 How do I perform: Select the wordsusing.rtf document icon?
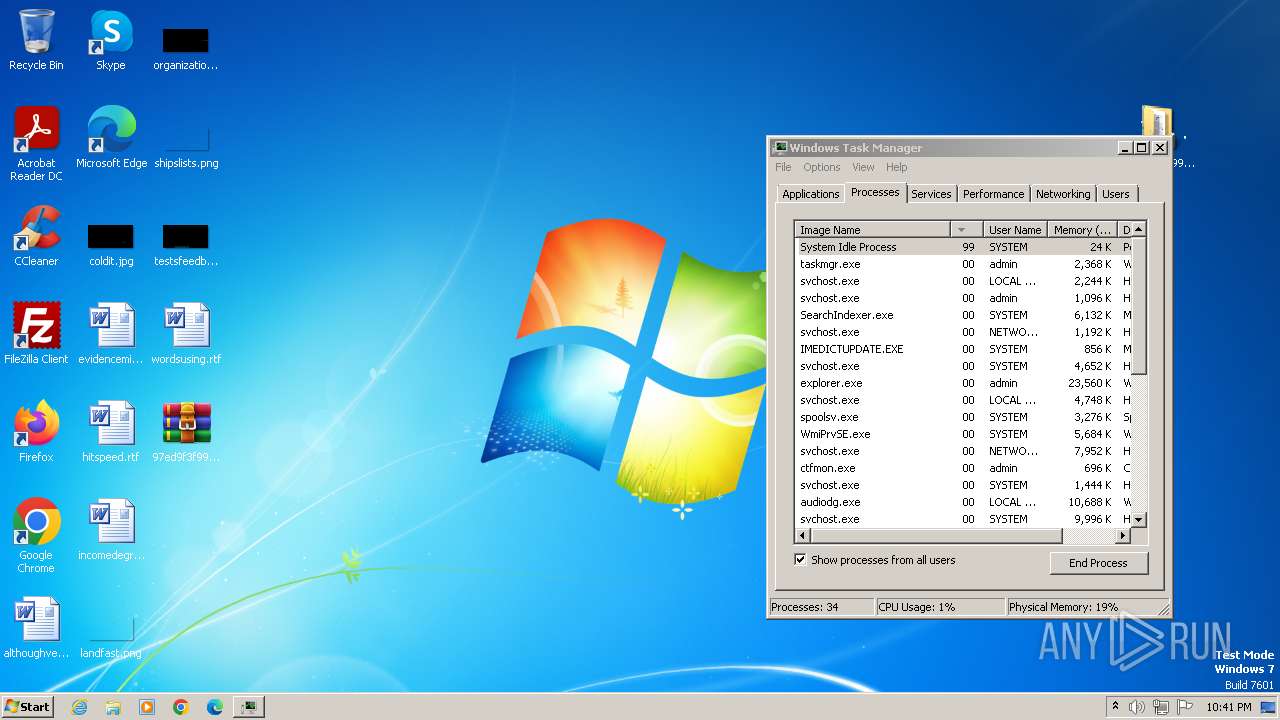point(186,334)
